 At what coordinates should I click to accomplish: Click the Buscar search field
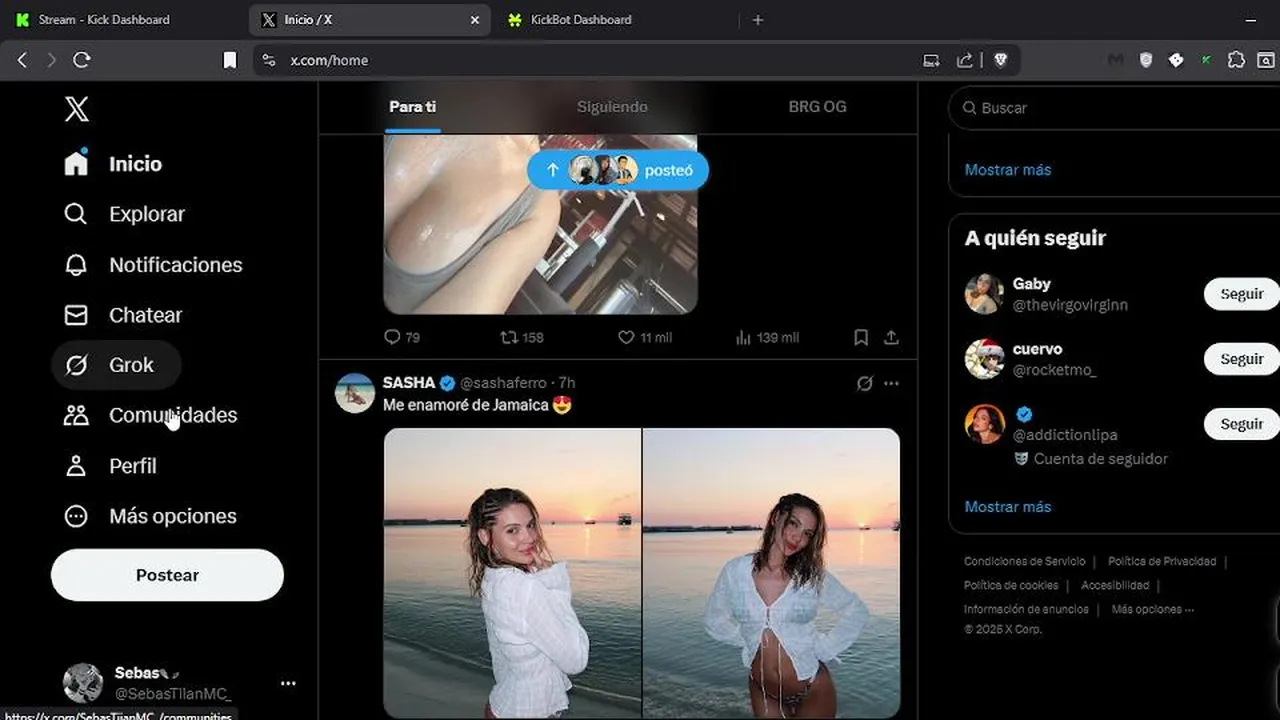pyautogui.click(x=1115, y=108)
